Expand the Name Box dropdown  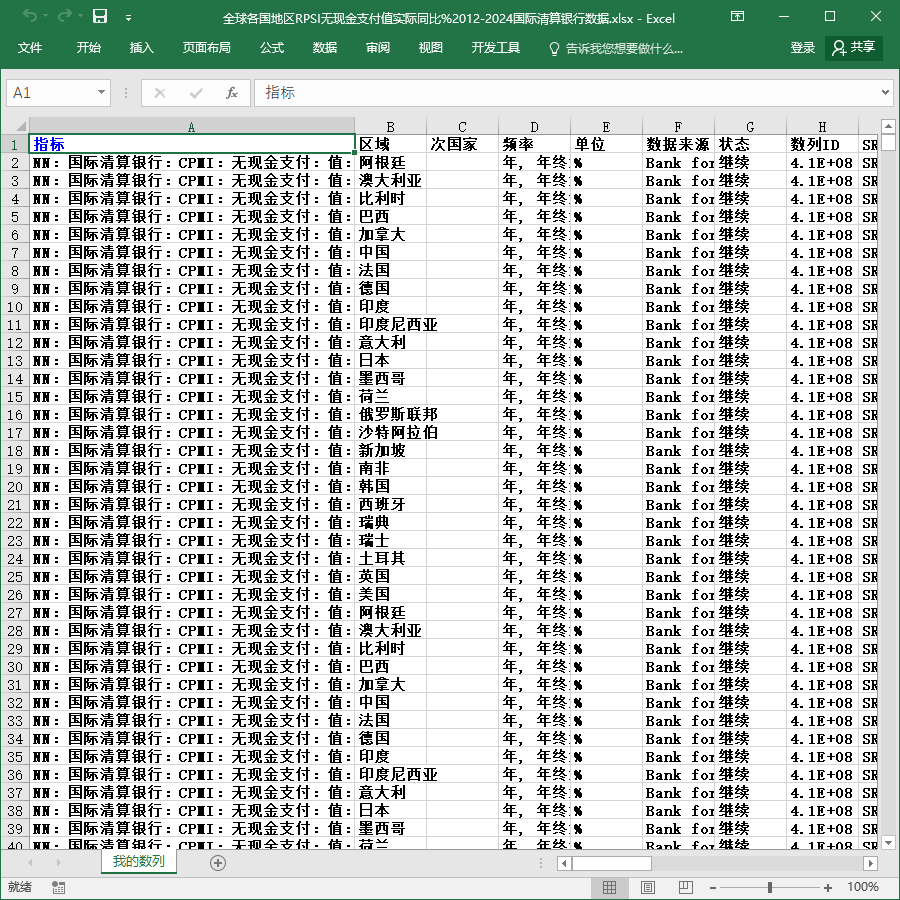pos(101,92)
